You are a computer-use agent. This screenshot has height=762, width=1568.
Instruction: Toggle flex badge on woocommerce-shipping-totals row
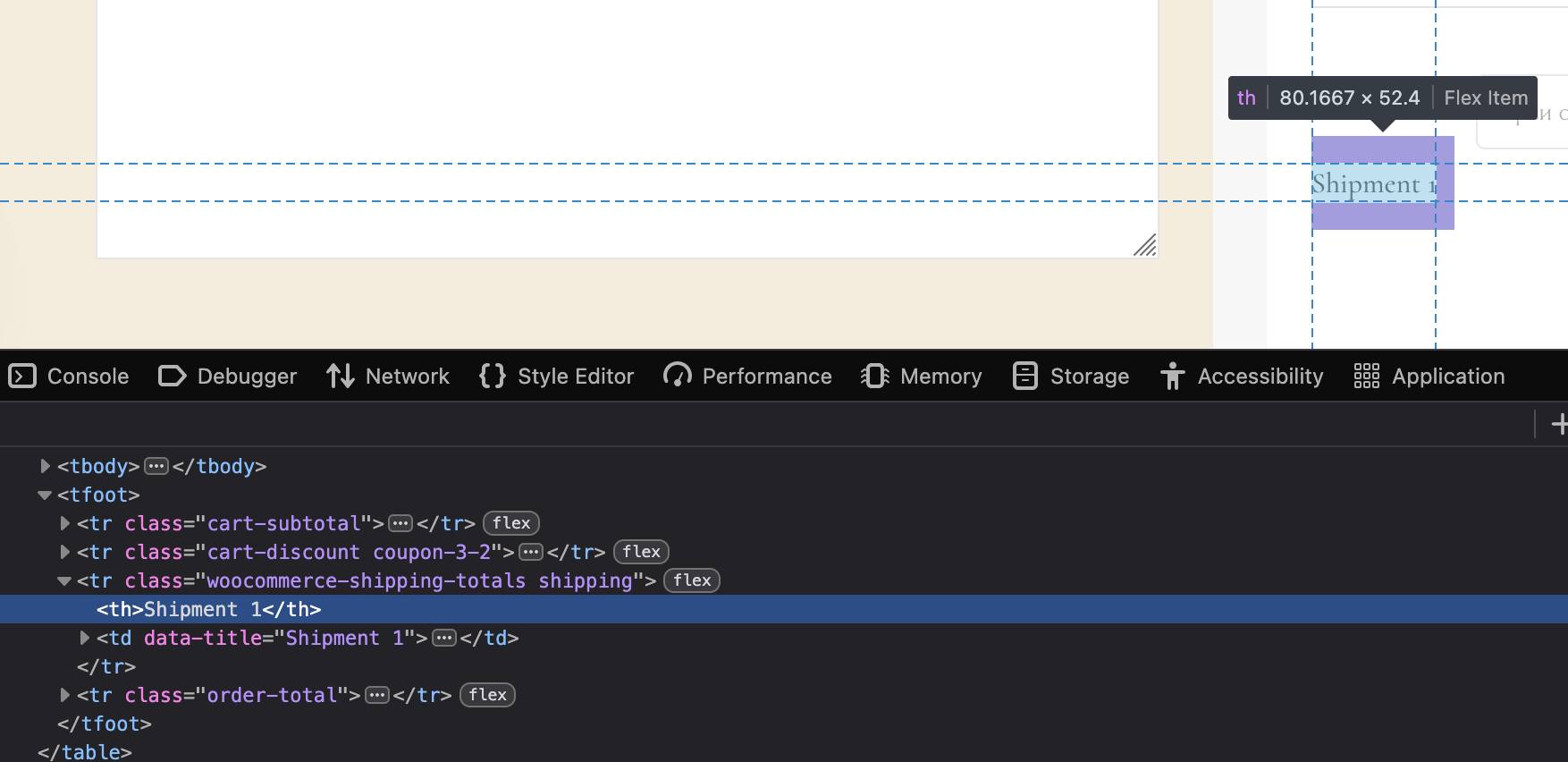point(692,580)
